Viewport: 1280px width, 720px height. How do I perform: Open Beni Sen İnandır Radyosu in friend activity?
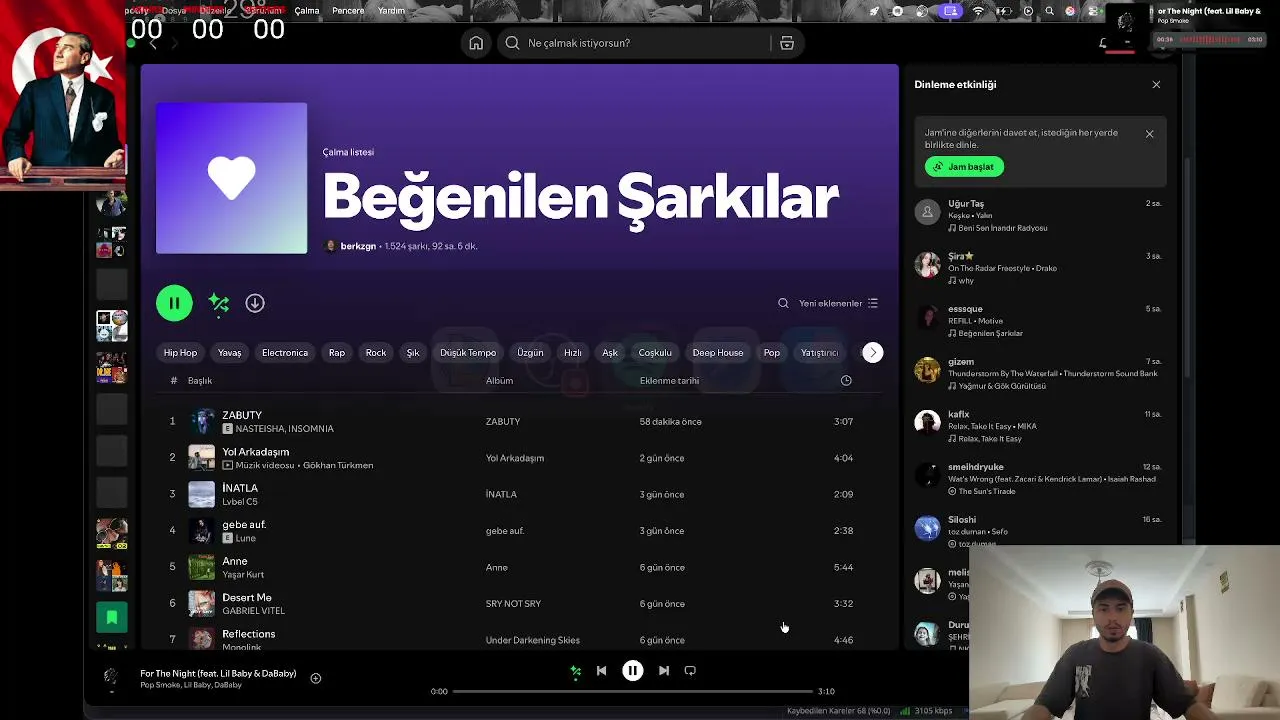(1003, 228)
